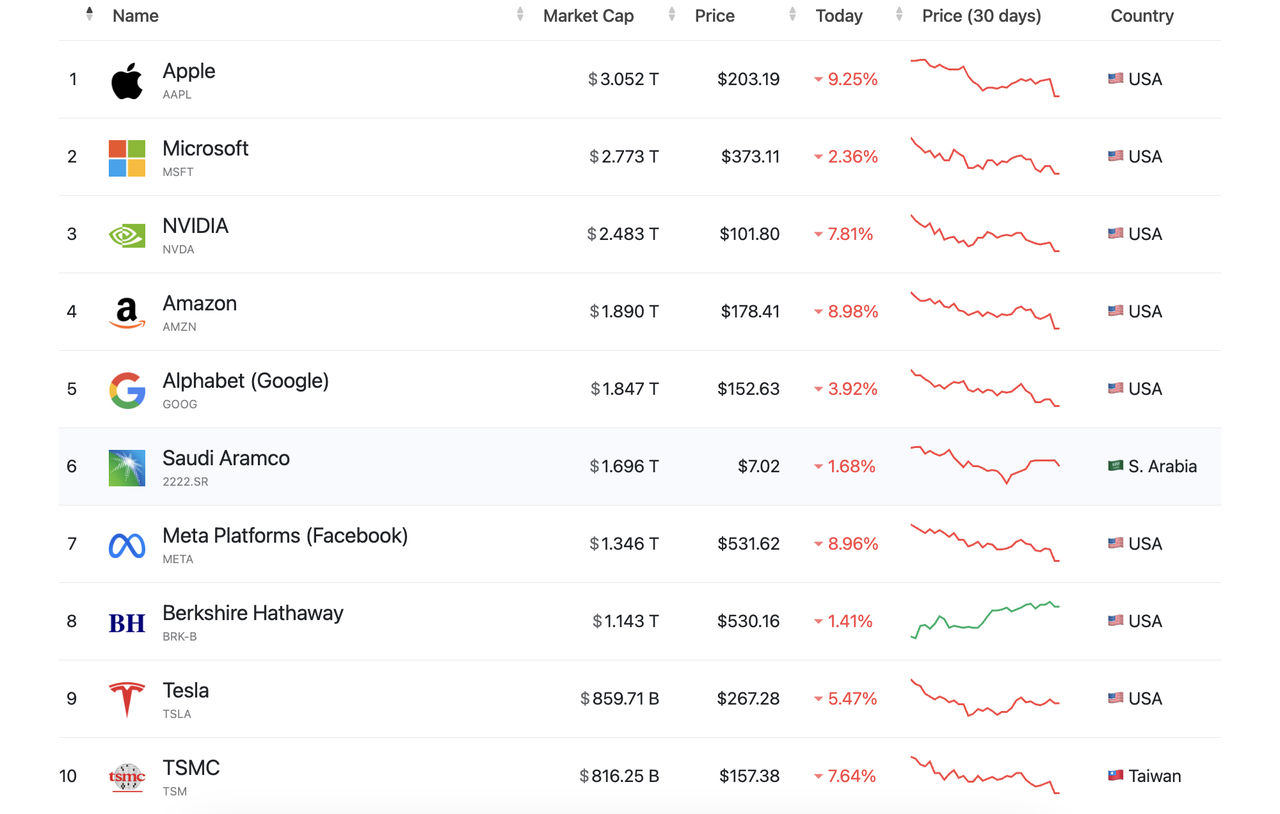Click the TSMC logo icon
This screenshot has height=814, width=1280.
coord(127,777)
